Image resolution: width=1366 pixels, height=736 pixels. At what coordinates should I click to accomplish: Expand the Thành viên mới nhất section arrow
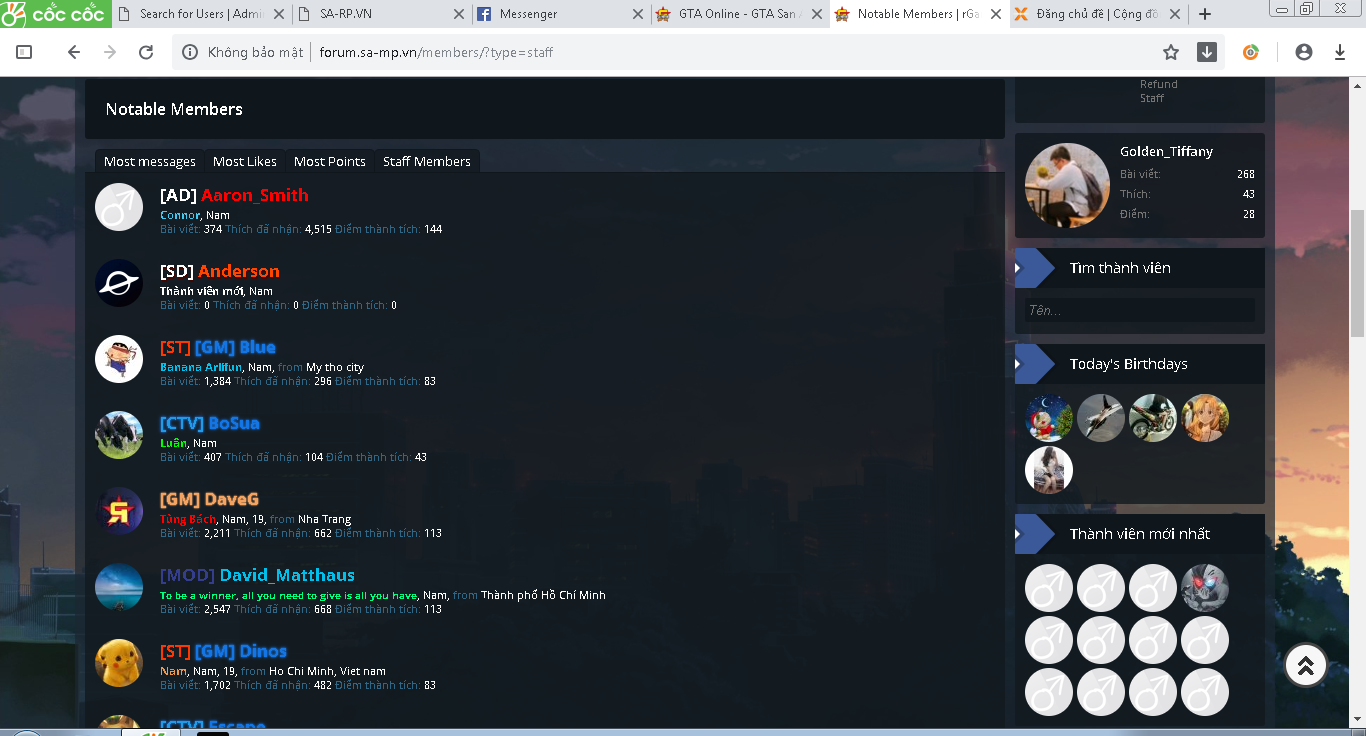(1019, 534)
